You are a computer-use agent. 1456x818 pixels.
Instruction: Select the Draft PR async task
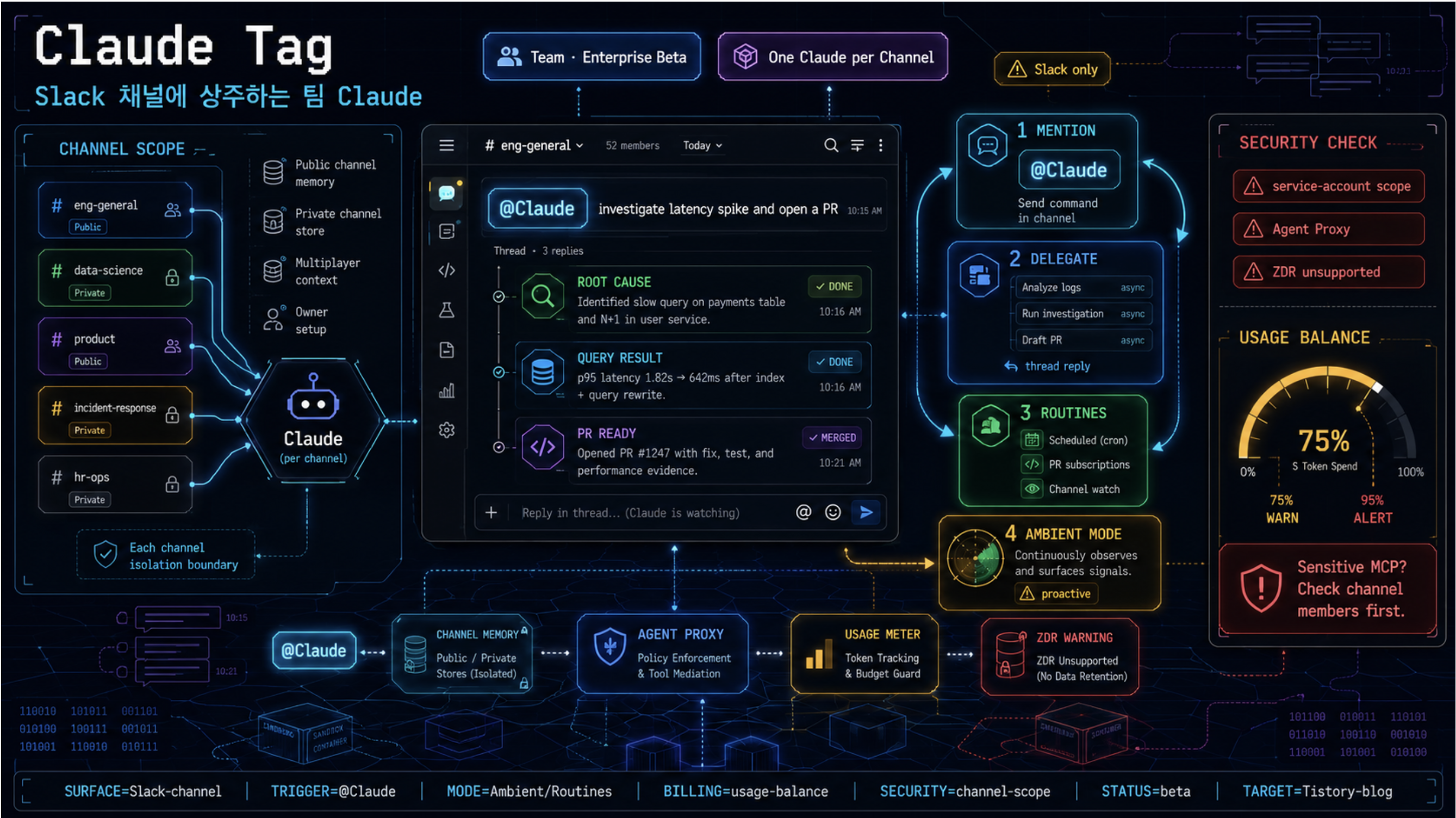point(1082,340)
